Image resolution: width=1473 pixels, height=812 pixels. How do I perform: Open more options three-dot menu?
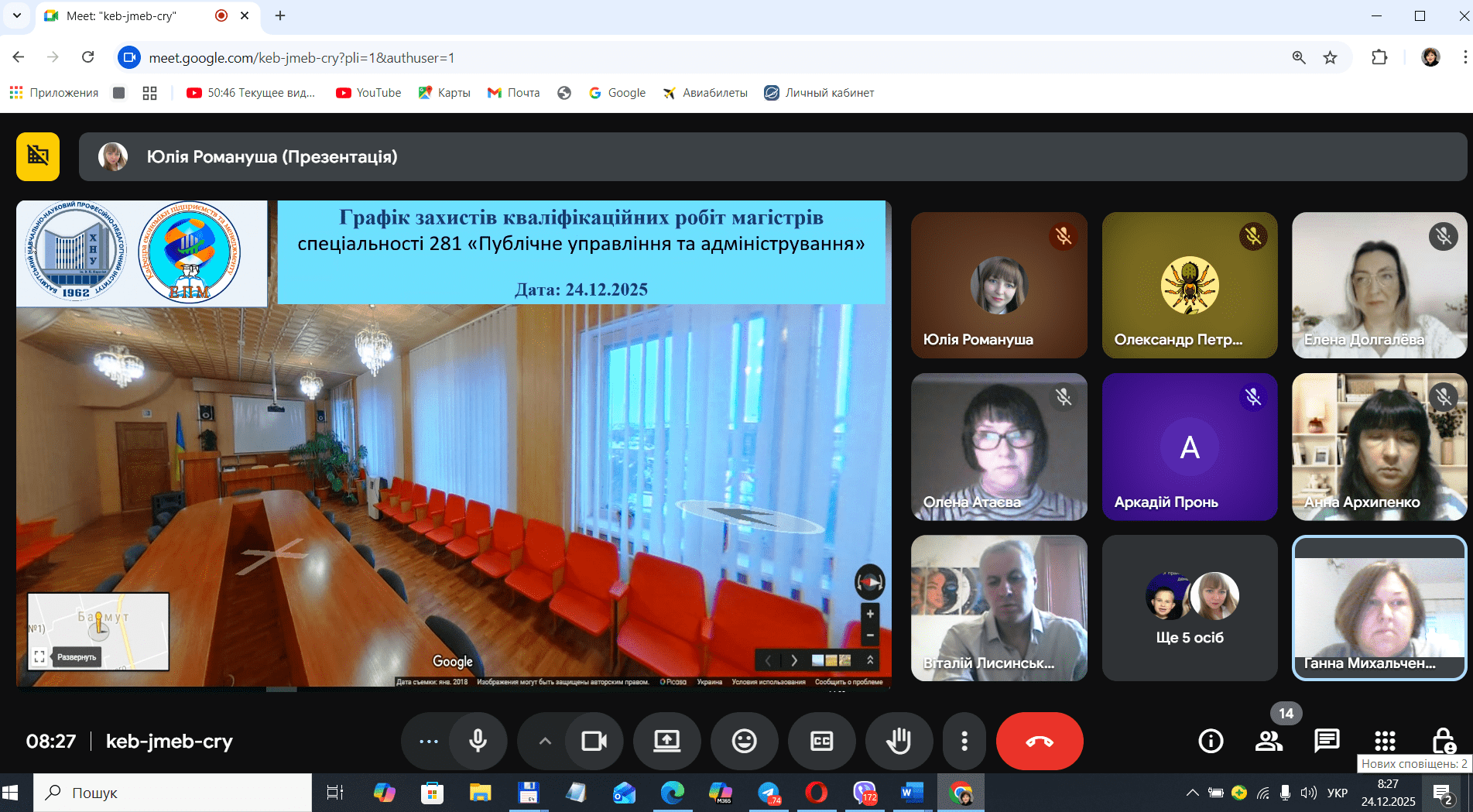point(964,741)
